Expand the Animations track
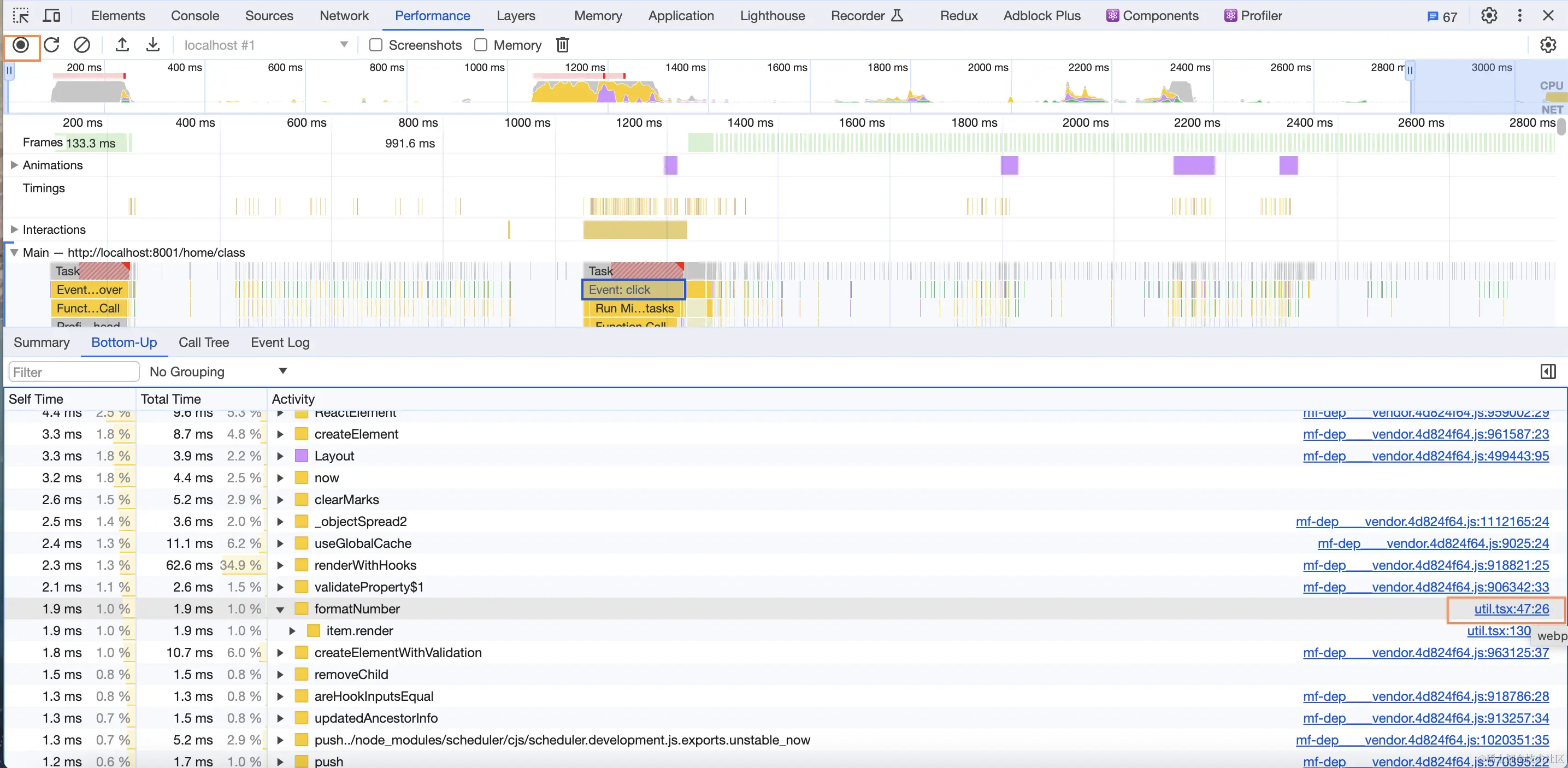Screen dimensions: 1568x768 point(14,165)
